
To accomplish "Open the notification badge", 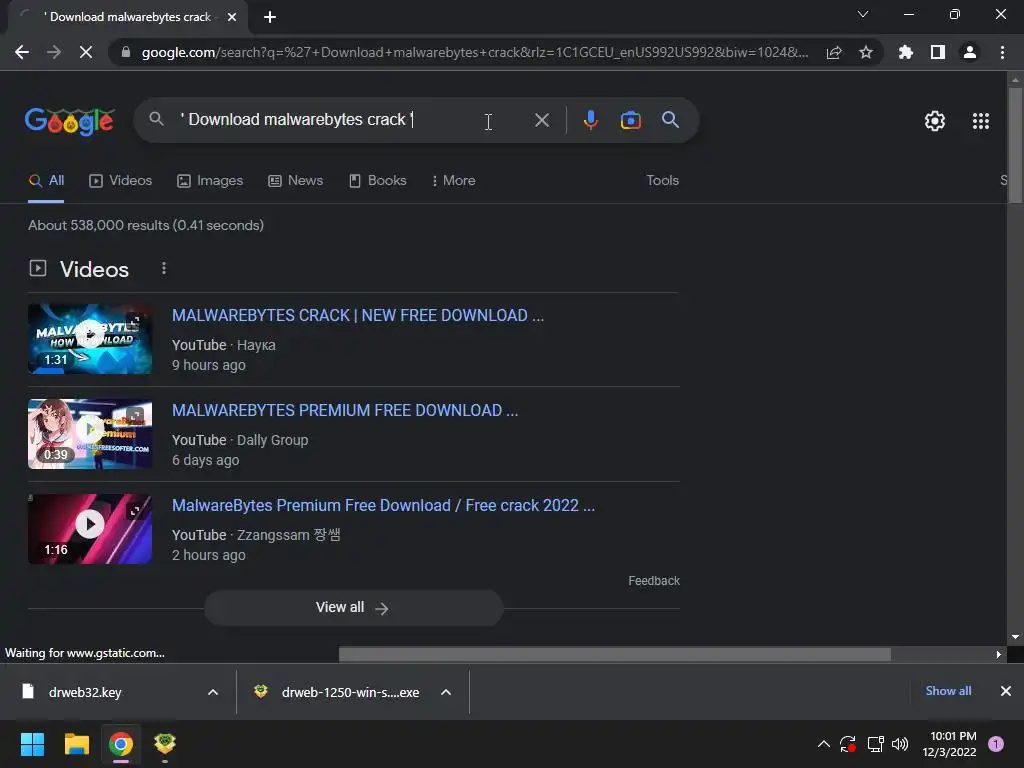I will 996,744.
